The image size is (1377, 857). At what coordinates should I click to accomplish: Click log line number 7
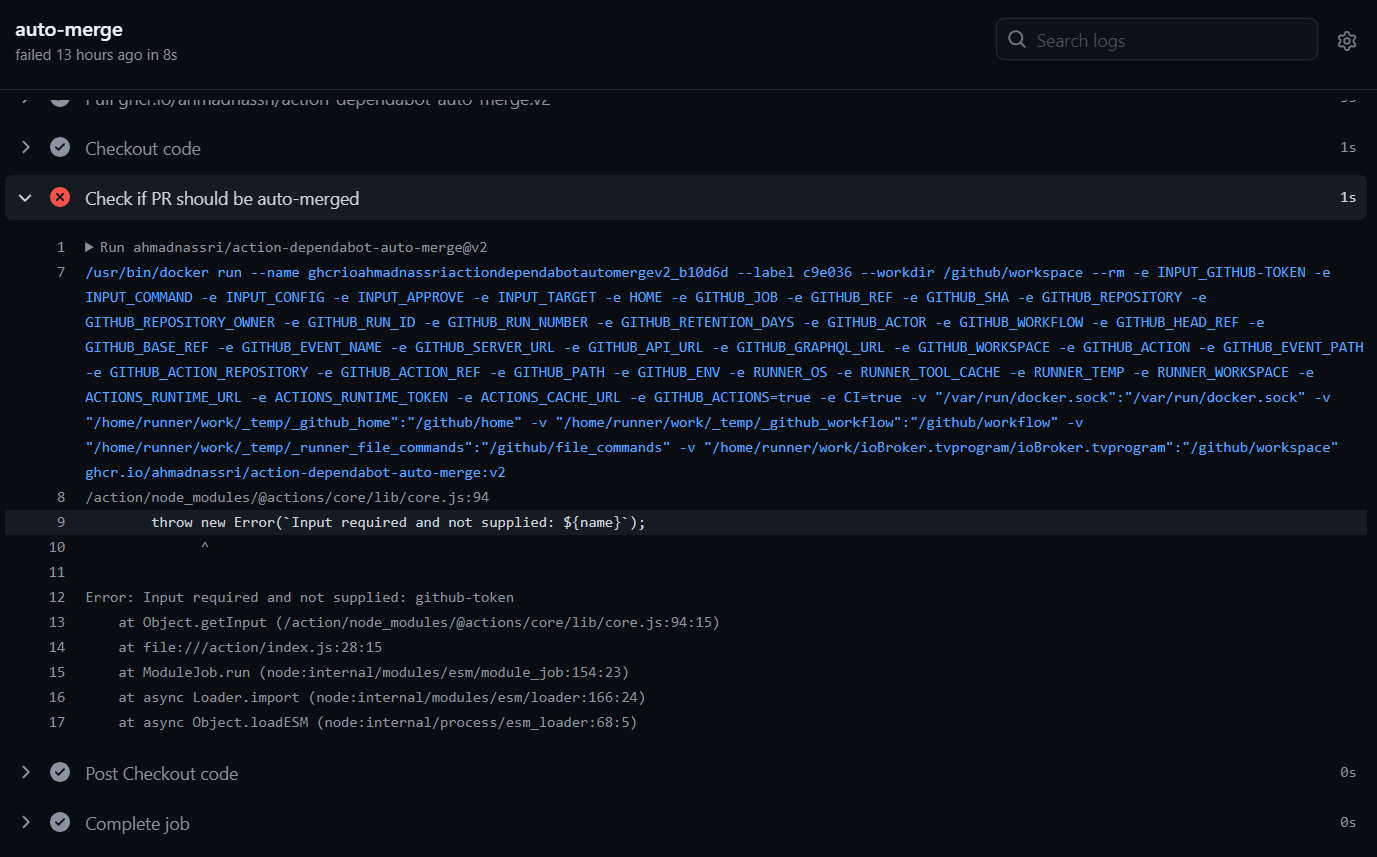pyautogui.click(x=61, y=272)
